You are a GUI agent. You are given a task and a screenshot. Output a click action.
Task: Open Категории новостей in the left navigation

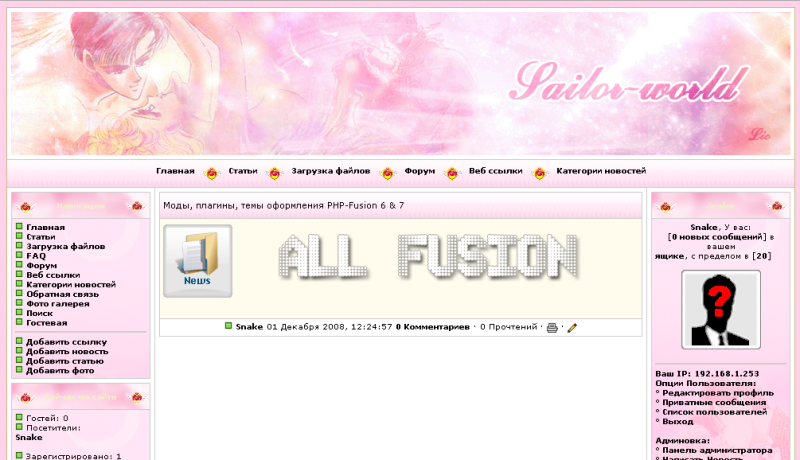tap(71, 285)
